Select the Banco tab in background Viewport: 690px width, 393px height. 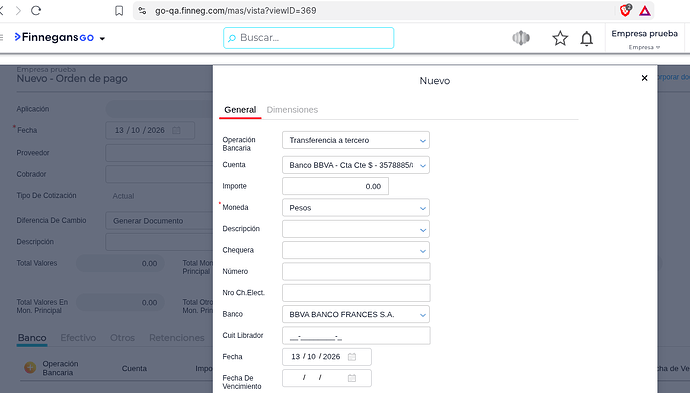pos(32,338)
